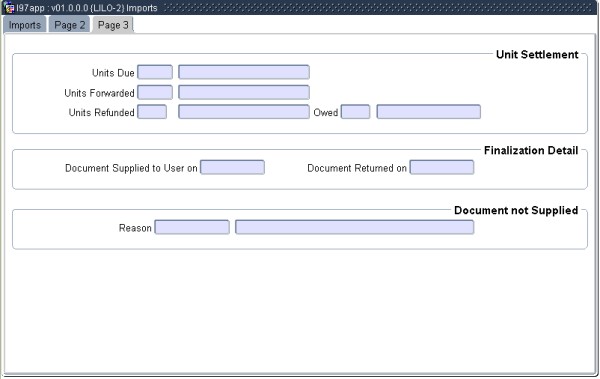This screenshot has height=379, width=600.
Task: Click the Owed description field
Action: 429,112
